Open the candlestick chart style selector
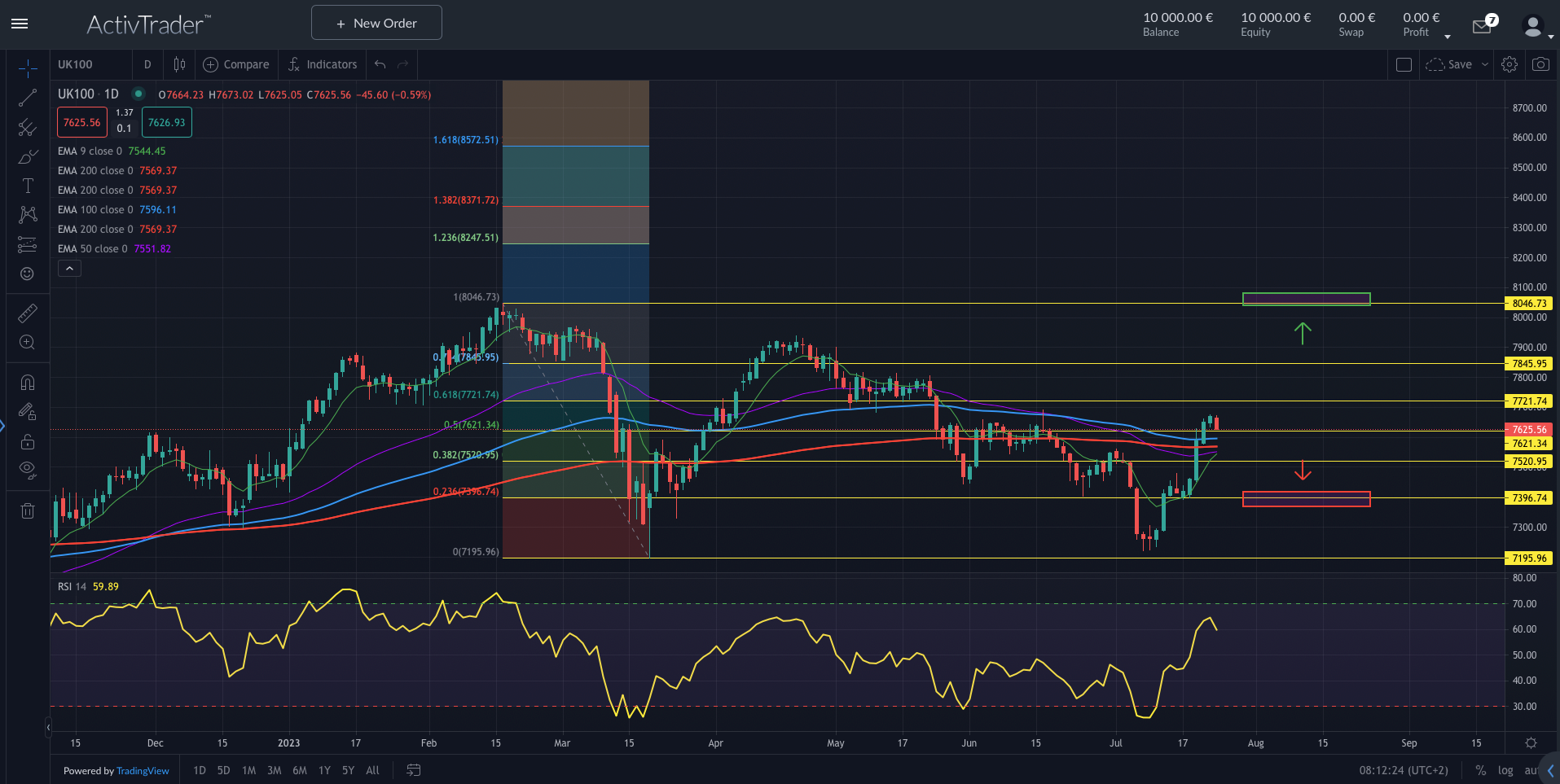1560x784 pixels. pyautogui.click(x=179, y=64)
